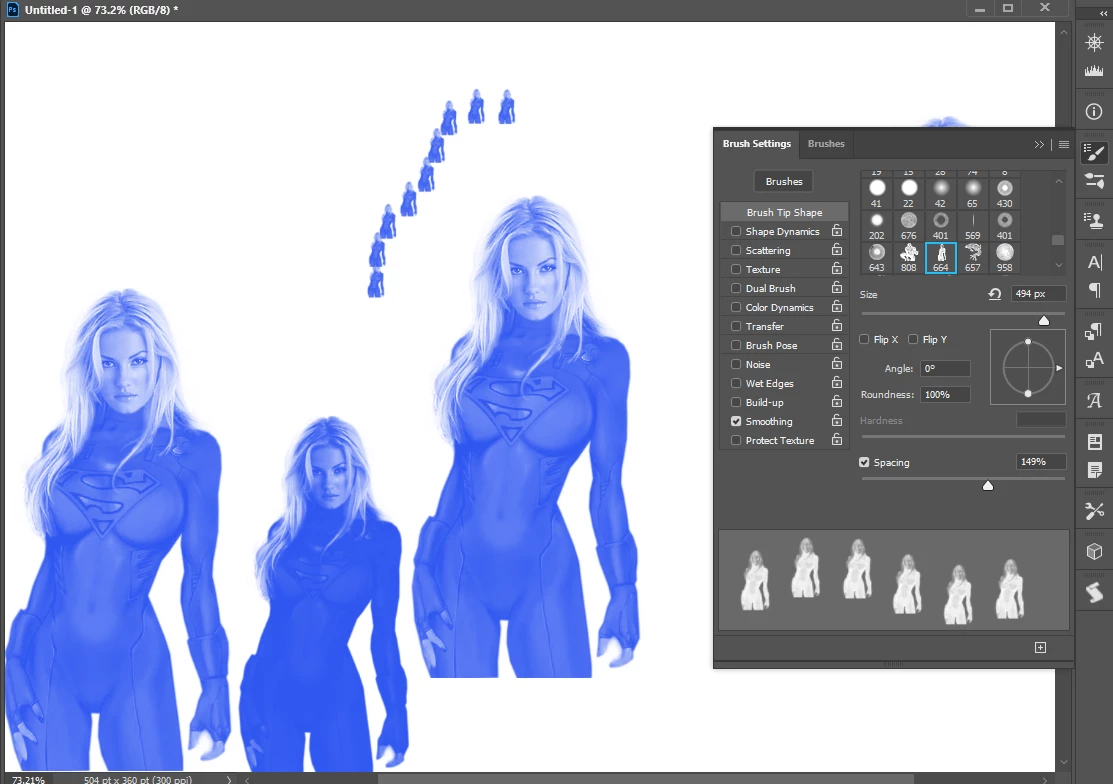
Task: Click the brush tip list down arrow
Action: coord(1058,265)
